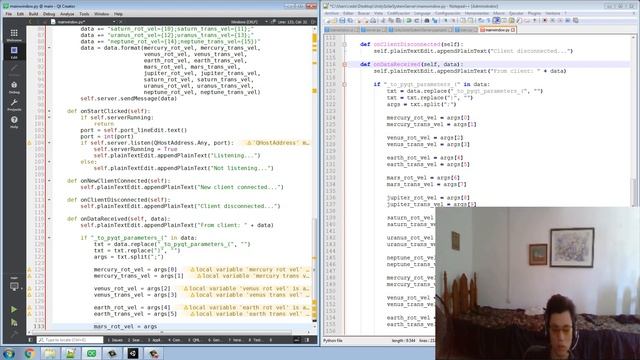Collapse onStartClicked function fold marker
Image resolution: width=640 pixels, height=360 pixels.
(49, 111)
